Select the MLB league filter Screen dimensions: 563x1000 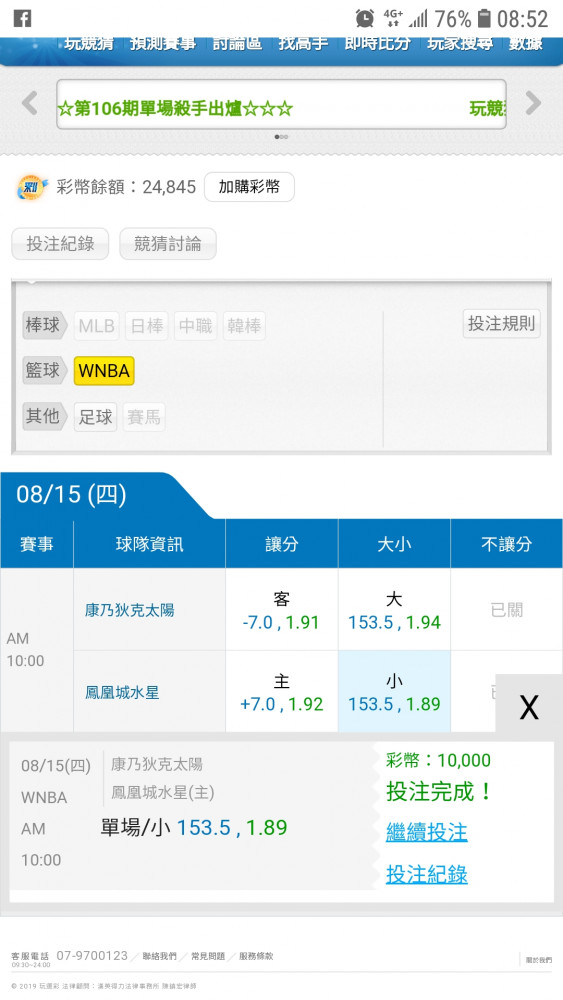pyautogui.click(x=97, y=326)
